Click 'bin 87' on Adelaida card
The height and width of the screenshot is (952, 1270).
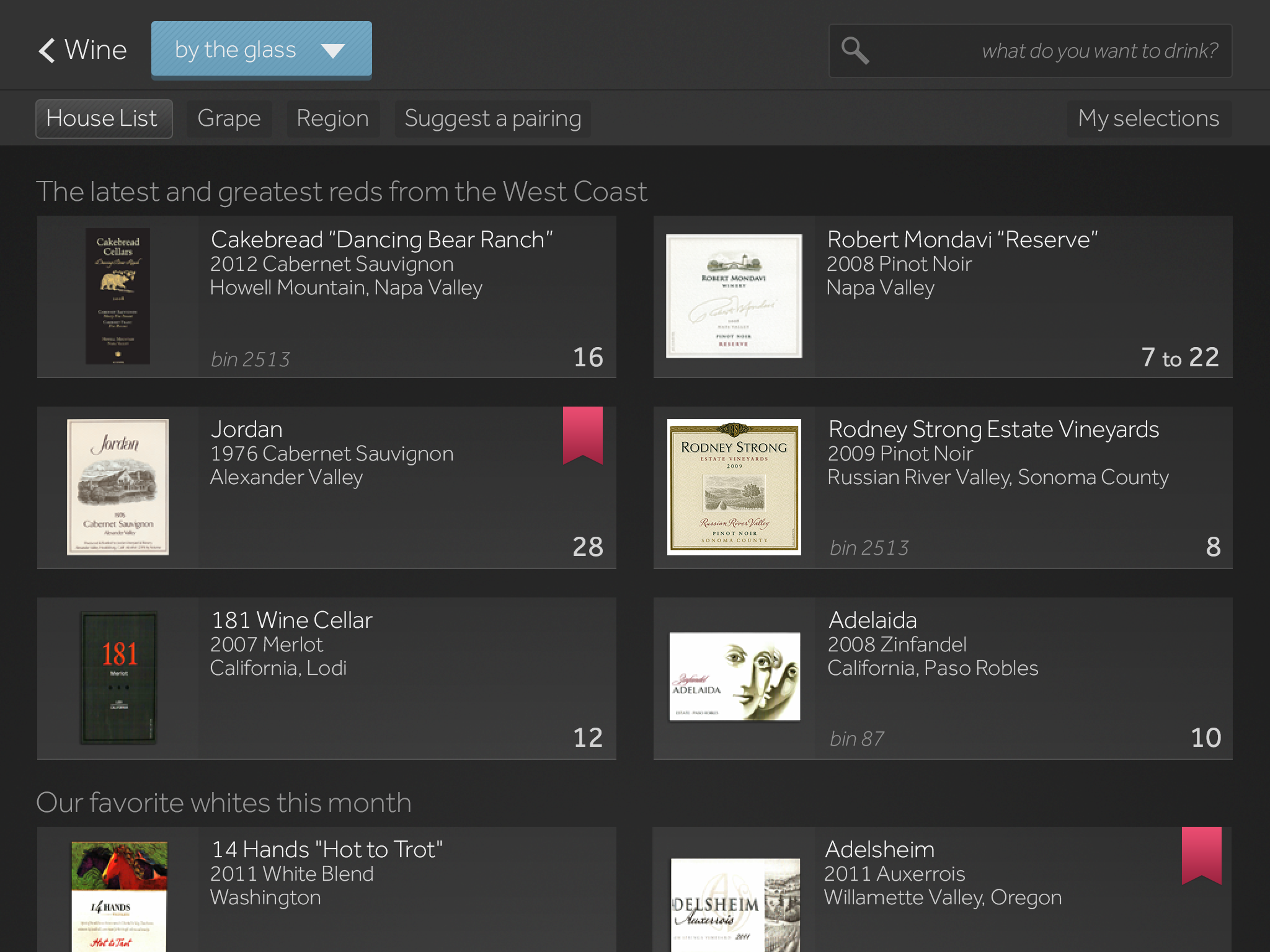point(857,739)
